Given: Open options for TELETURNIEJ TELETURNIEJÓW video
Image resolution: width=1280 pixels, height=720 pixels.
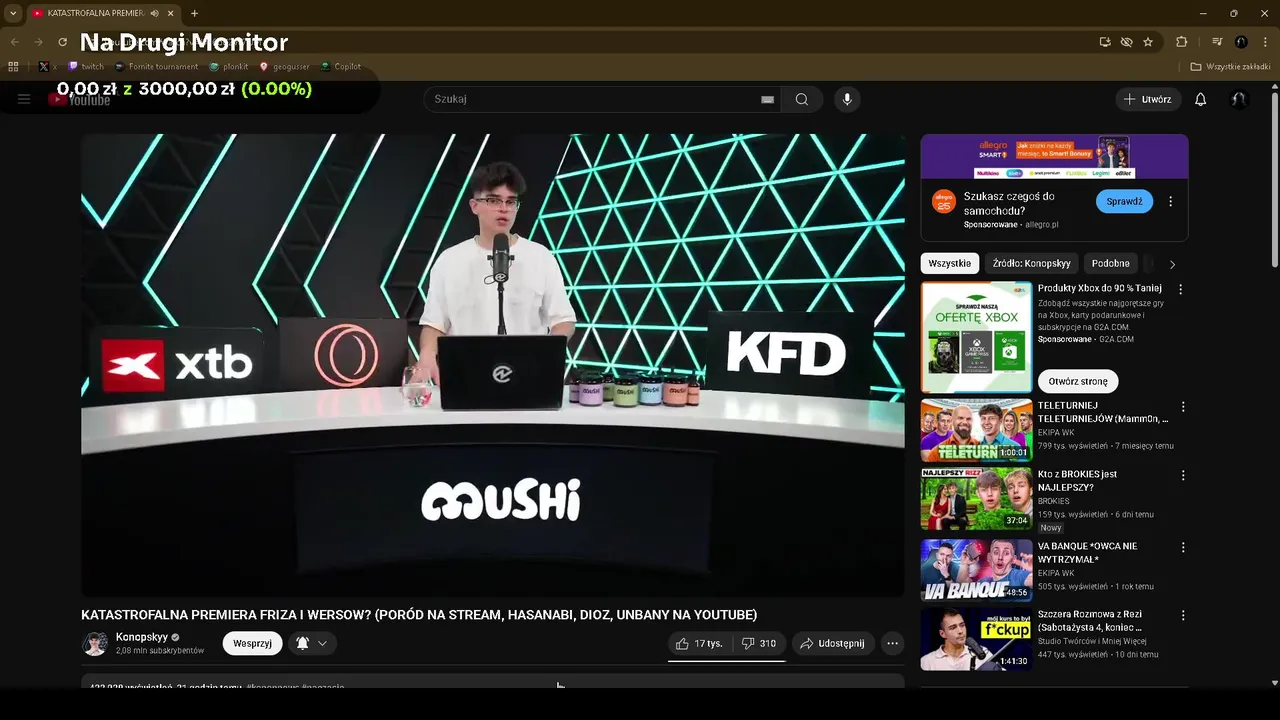Looking at the screenshot, I should pyautogui.click(x=1183, y=407).
